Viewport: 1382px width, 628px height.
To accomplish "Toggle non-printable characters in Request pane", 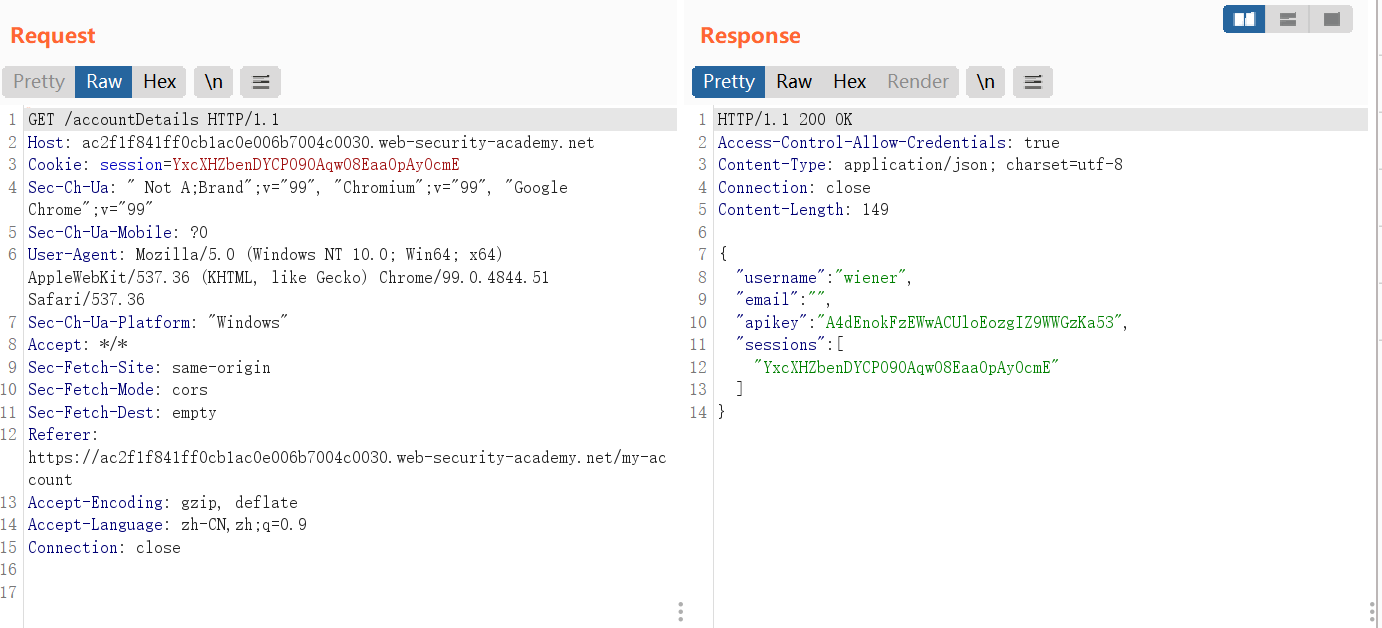I will 213,82.
